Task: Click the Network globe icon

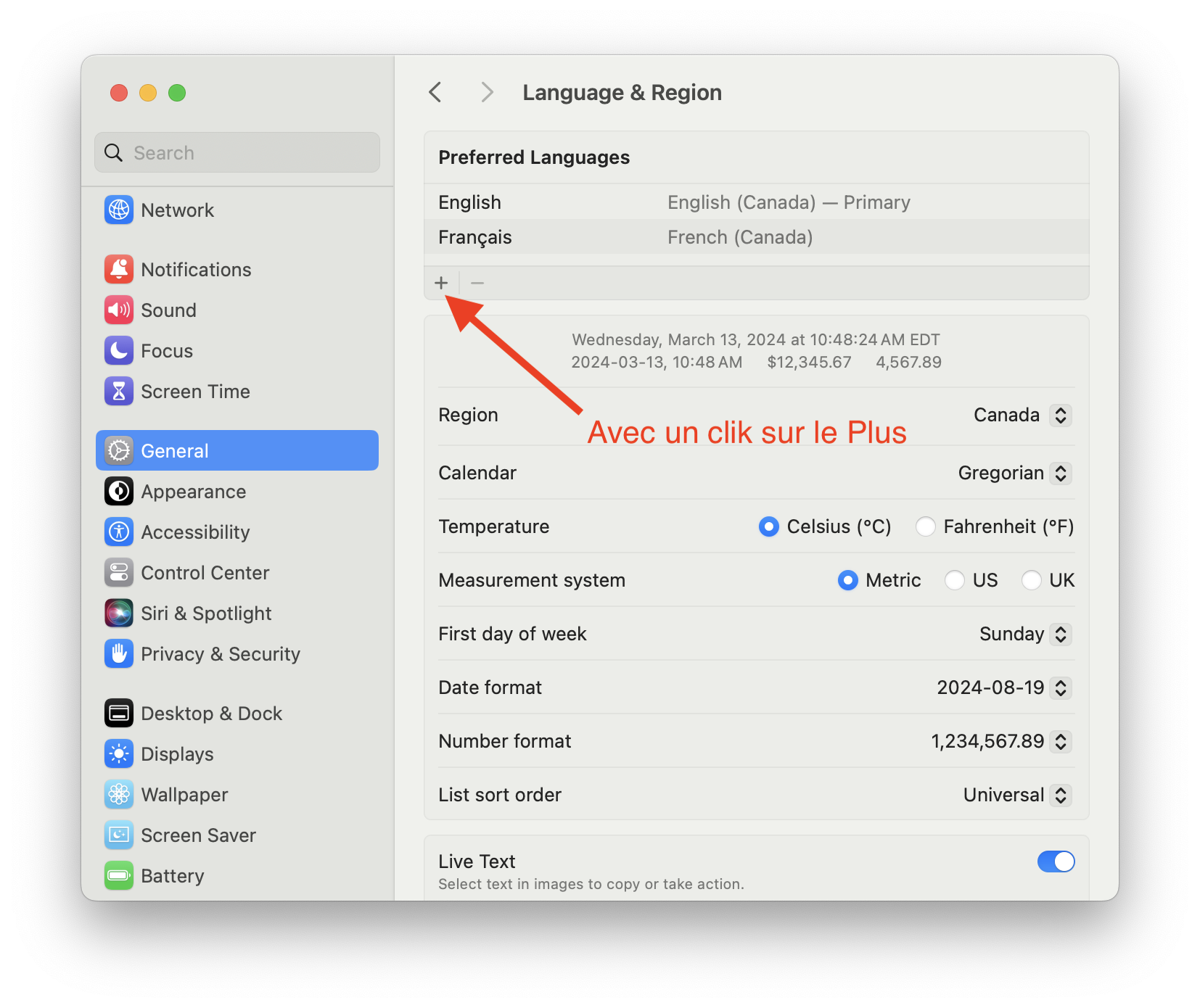Action: (119, 210)
